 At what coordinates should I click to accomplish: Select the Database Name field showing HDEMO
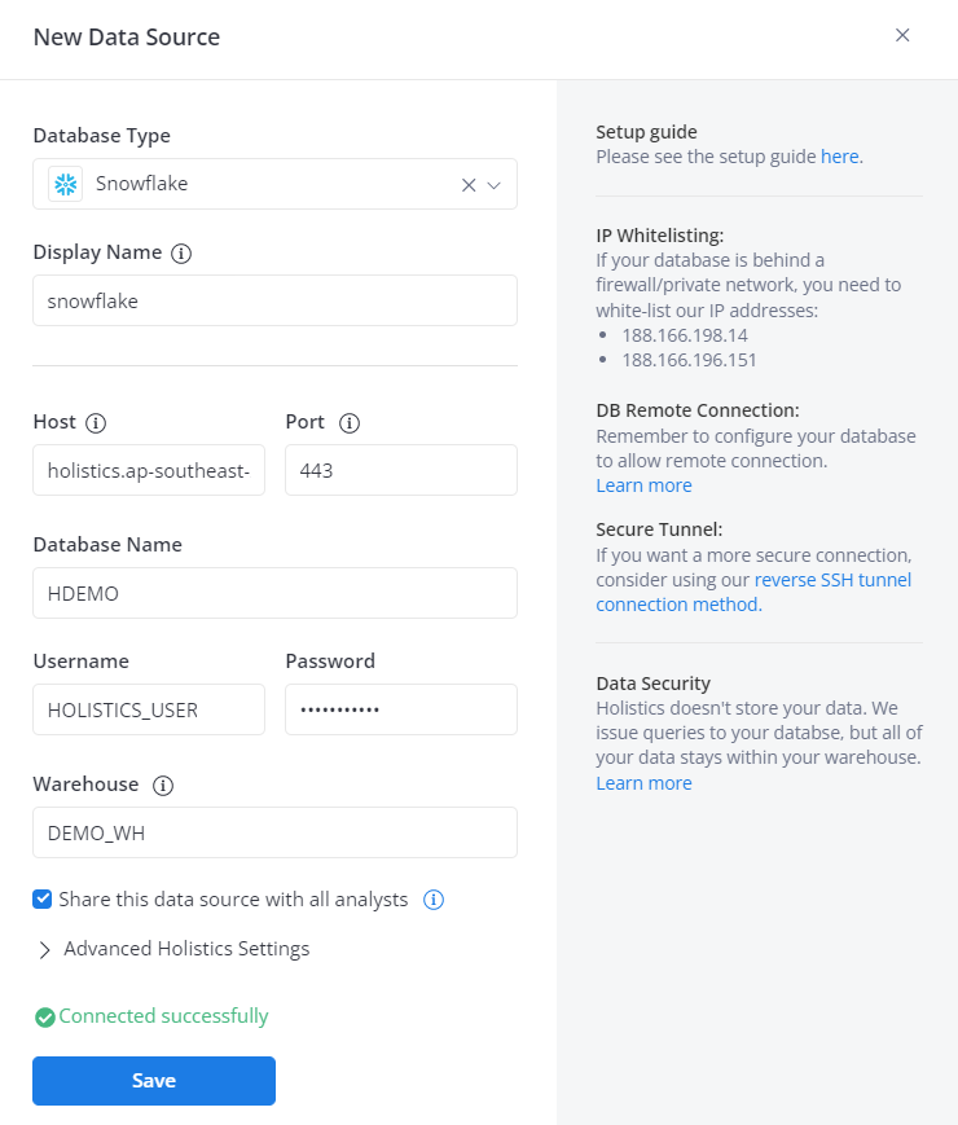point(274,592)
